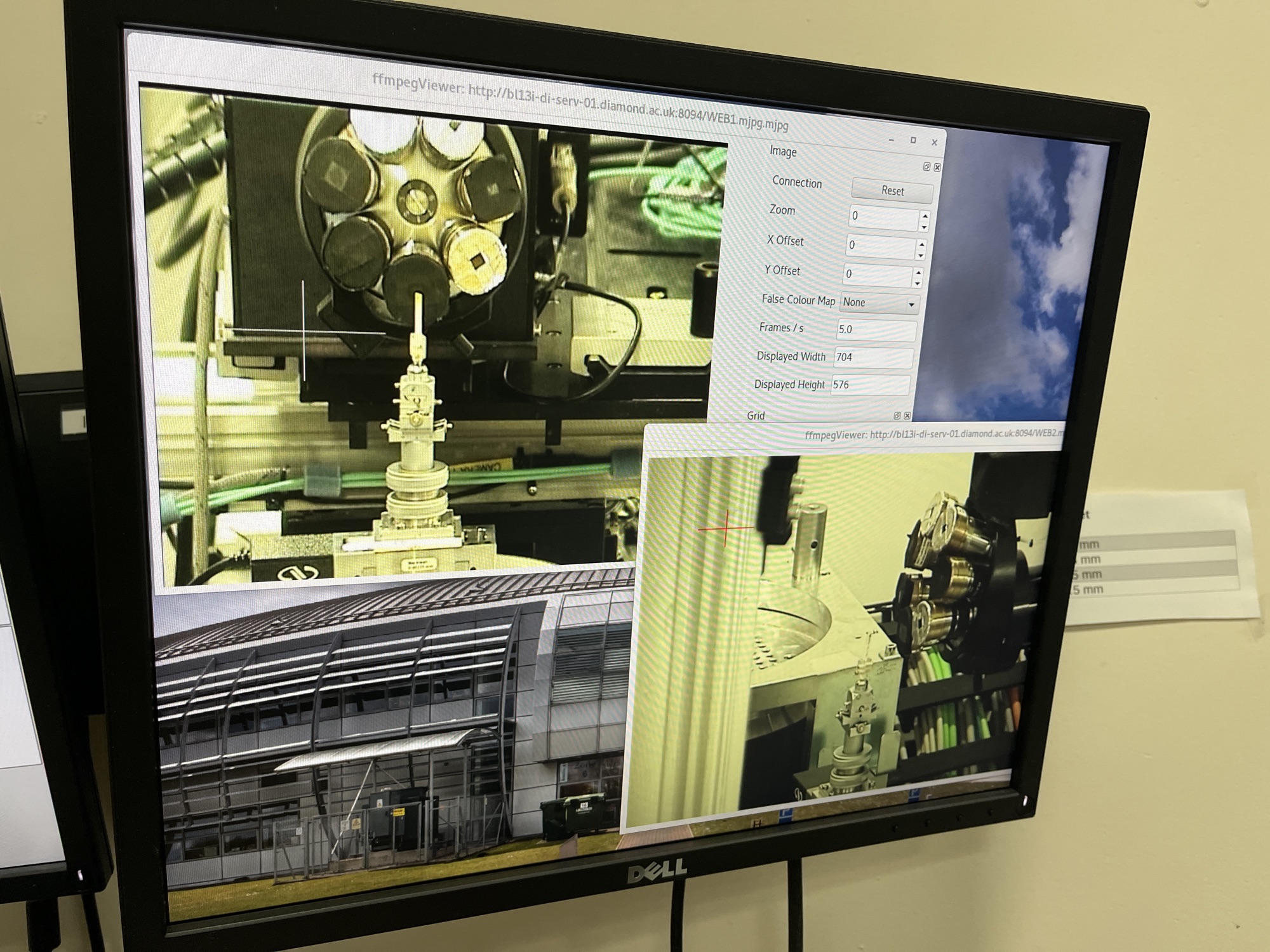Viewport: 1270px width, 952px height.
Task: Minimize the WEB1 ffmpegViewer window
Action: tap(892, 140)
